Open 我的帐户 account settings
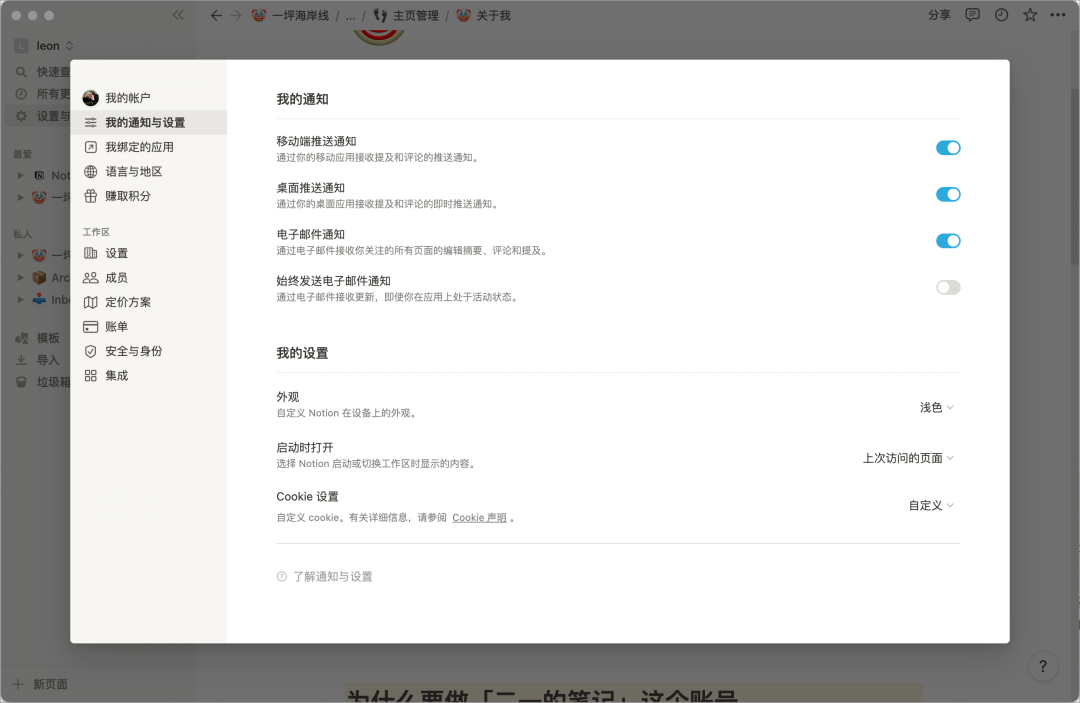Screen dimensions: 1080x703 click(x=149, y=98)
